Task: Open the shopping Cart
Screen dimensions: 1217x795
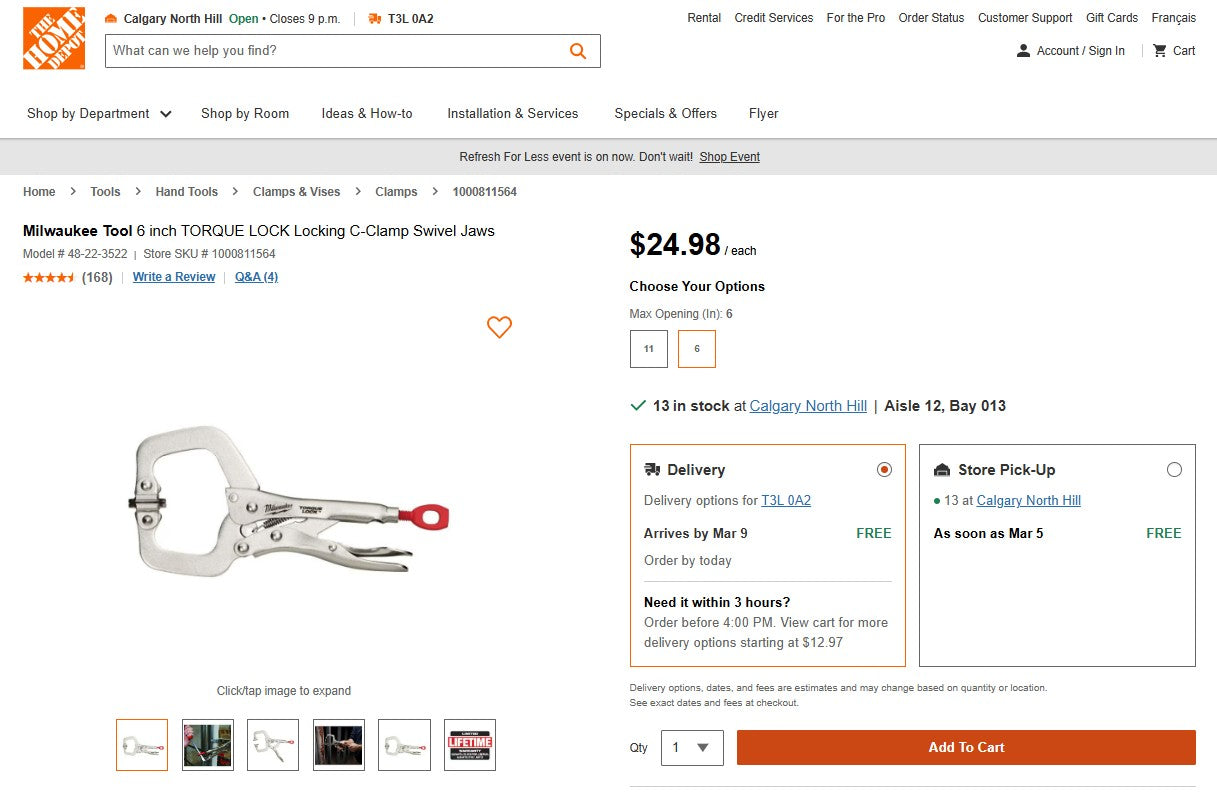Action: (1160, 51)
